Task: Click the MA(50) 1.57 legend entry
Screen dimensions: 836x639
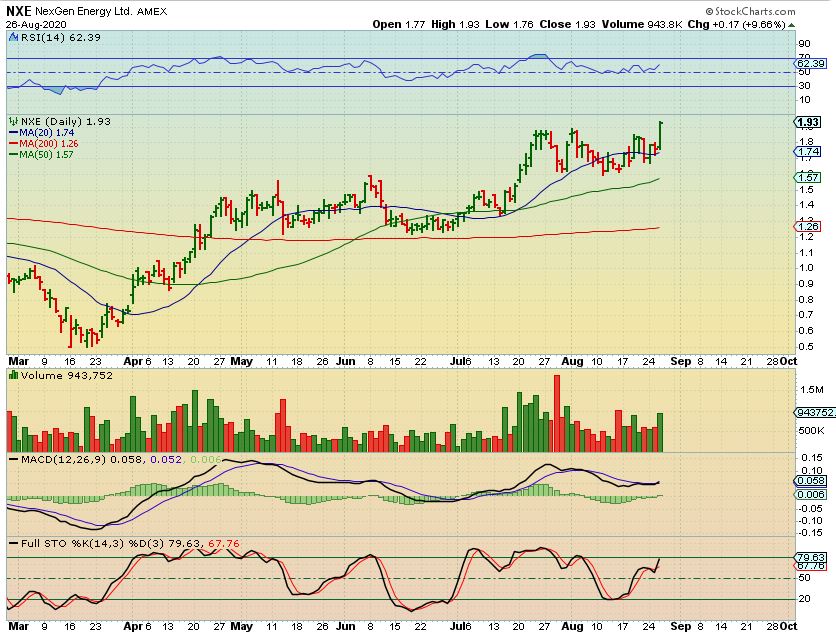Action: click(42, 155)
